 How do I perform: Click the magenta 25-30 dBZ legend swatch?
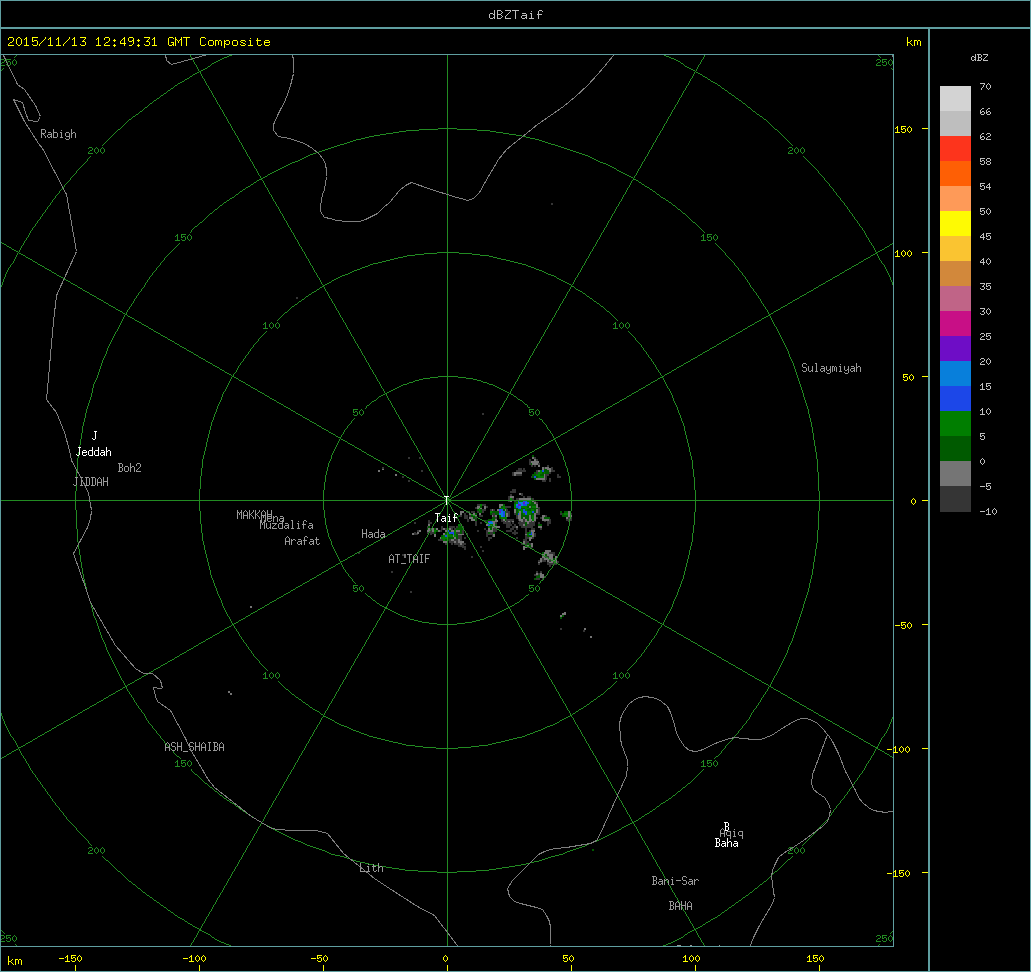pos(955,324)
